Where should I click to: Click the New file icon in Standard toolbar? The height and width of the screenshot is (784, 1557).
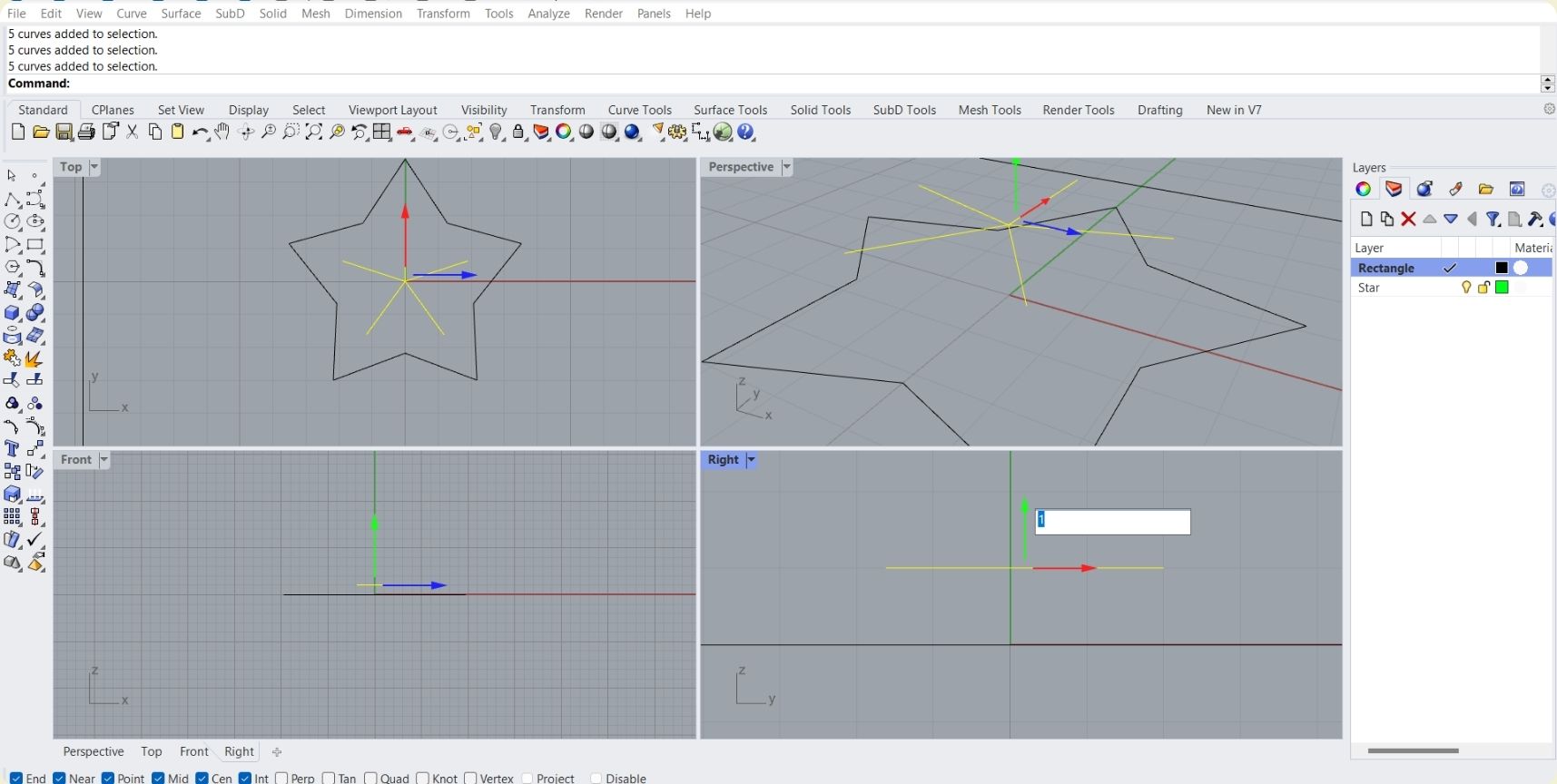[17, 132]
